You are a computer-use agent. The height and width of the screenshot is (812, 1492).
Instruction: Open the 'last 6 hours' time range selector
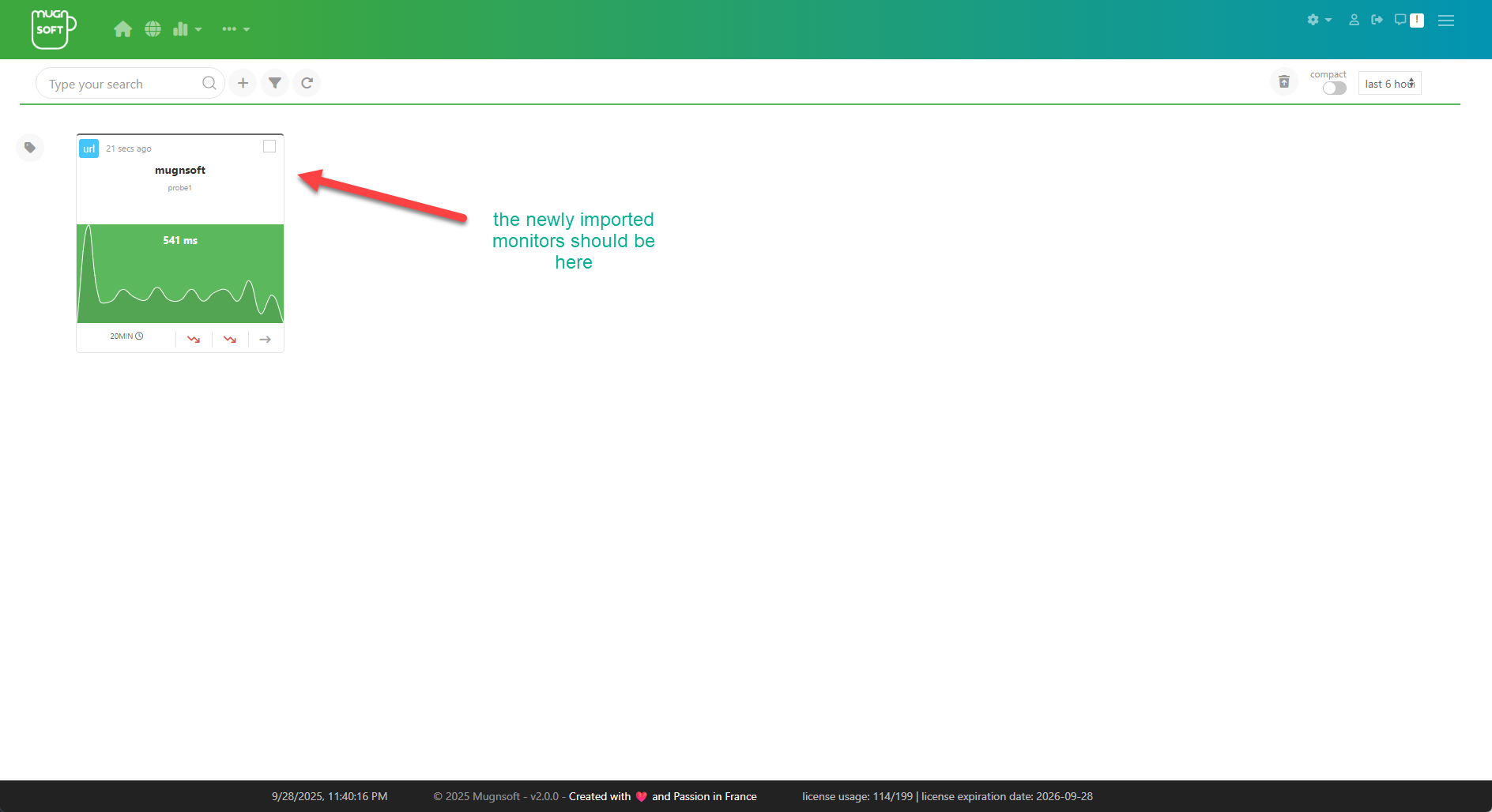[1389, 84]
